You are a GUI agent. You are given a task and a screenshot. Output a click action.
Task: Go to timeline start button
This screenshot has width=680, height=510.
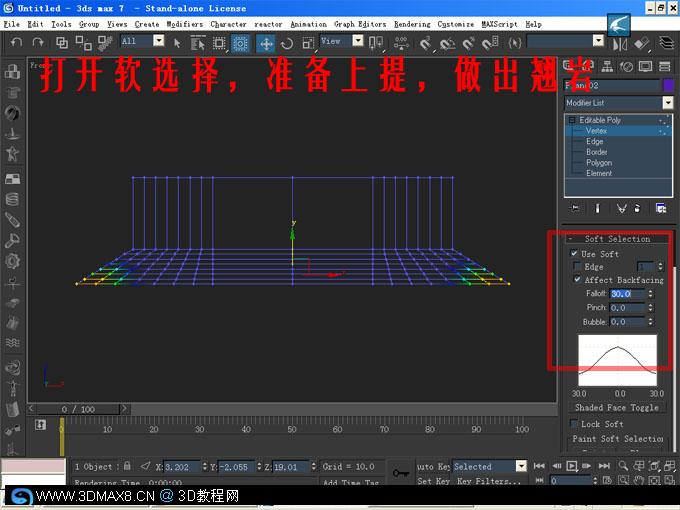click(x=539, y=466)
